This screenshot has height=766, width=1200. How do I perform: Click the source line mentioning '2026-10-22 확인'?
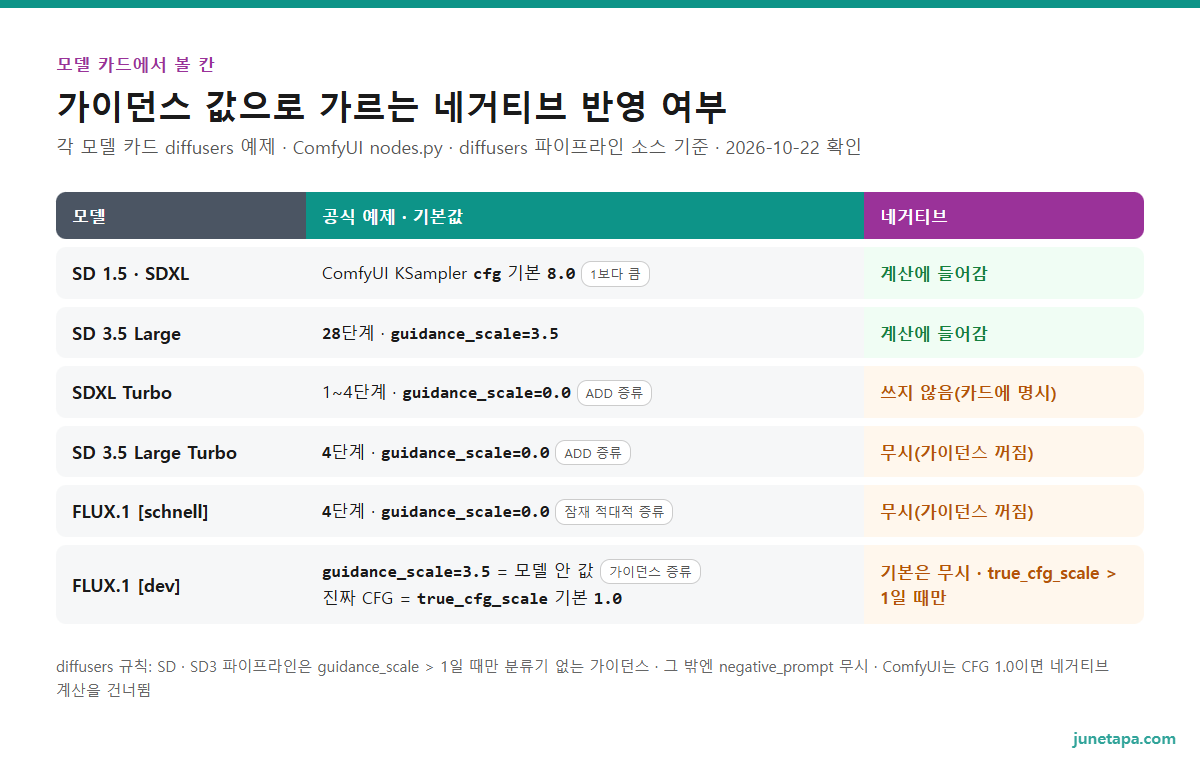(x=459, y=148)
